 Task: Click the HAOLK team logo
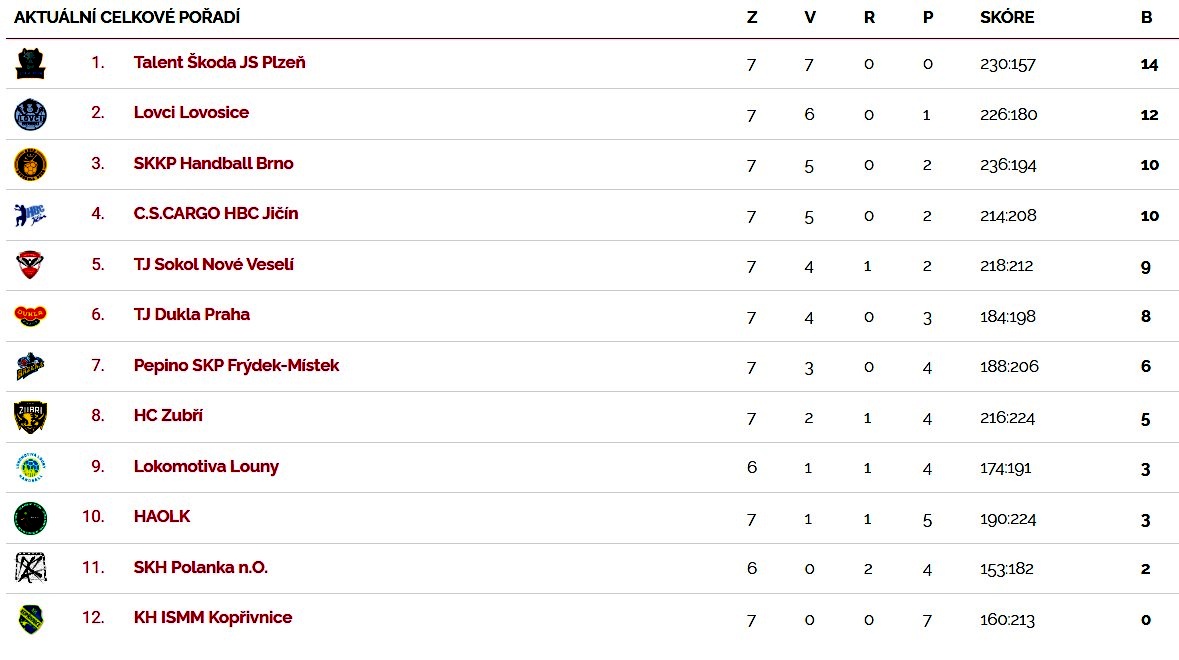coord(30,518)
